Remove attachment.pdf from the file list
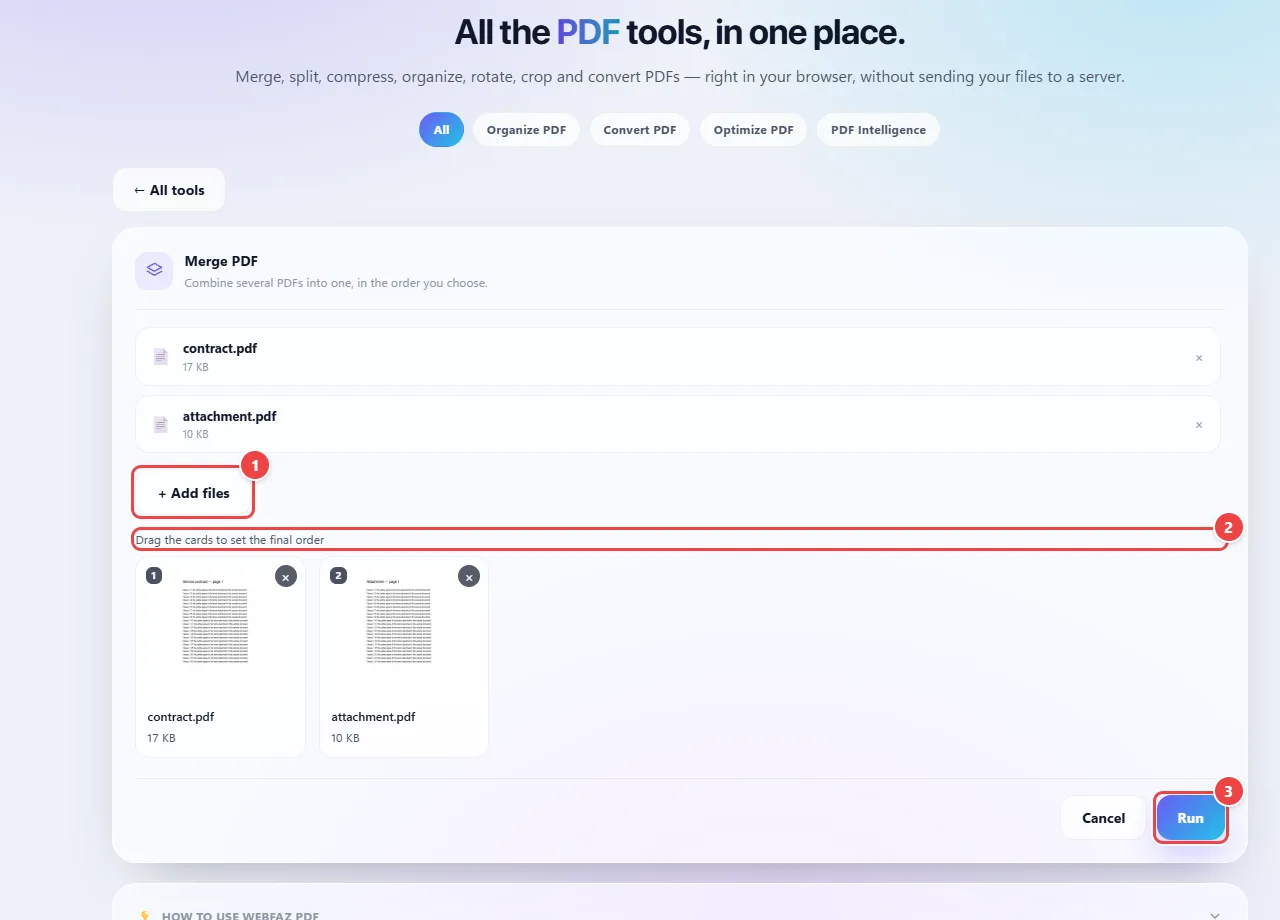This screenshot has width=1280, height=920. (x=1199, y=425)
